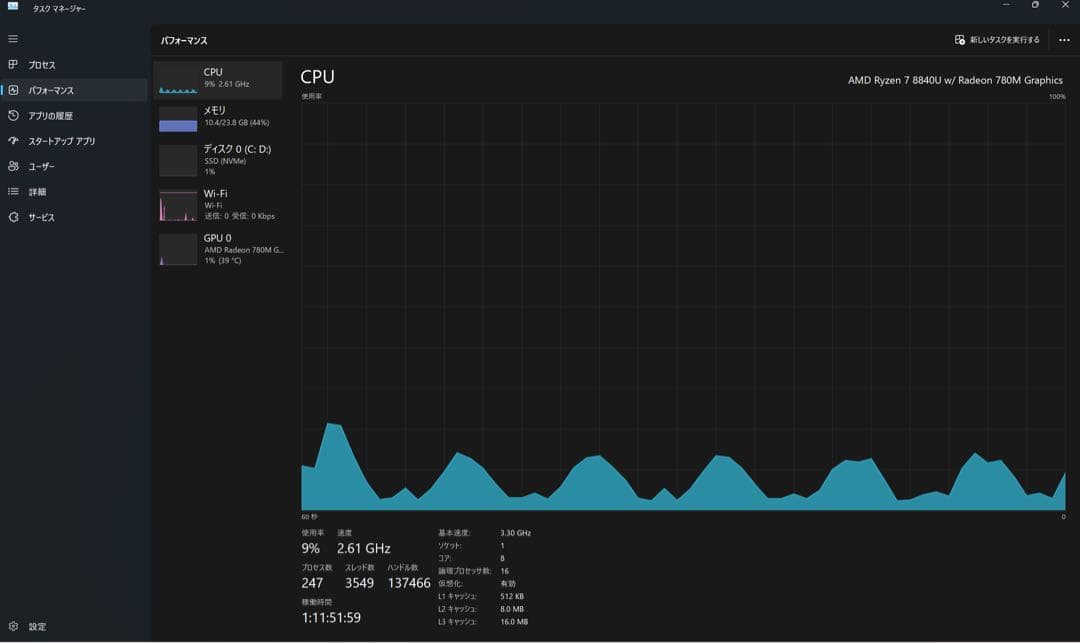Open the 詳細 details list icon

[x=13, y=192]
